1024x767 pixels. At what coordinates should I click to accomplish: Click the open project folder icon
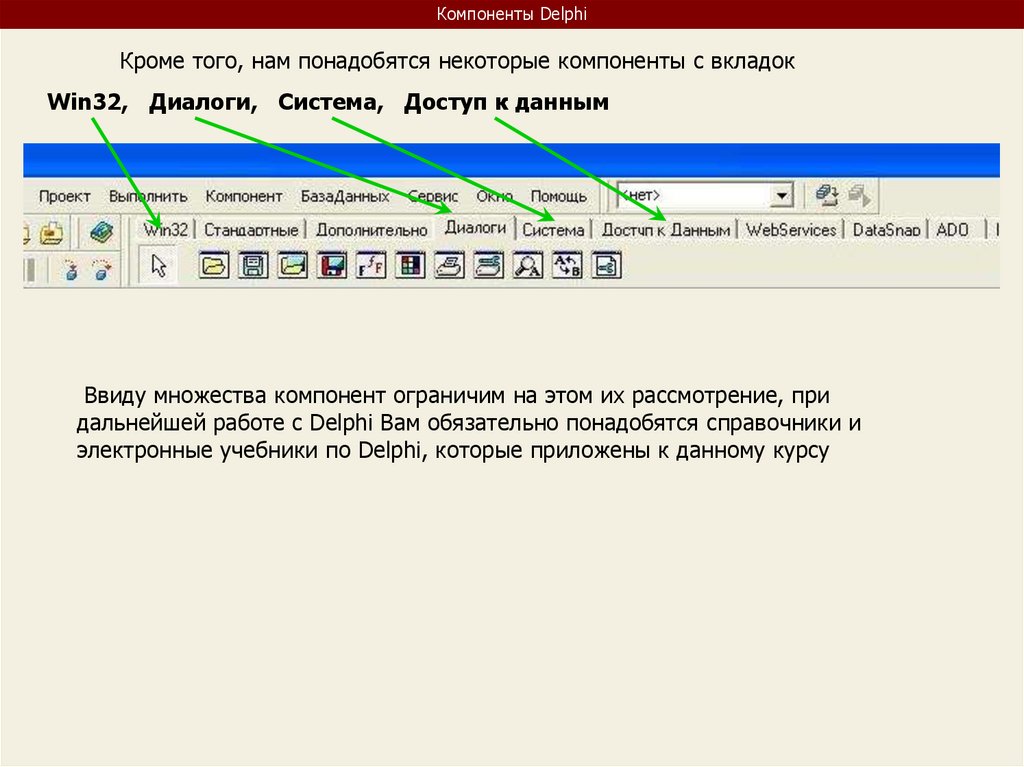click(x=51, y=232)
